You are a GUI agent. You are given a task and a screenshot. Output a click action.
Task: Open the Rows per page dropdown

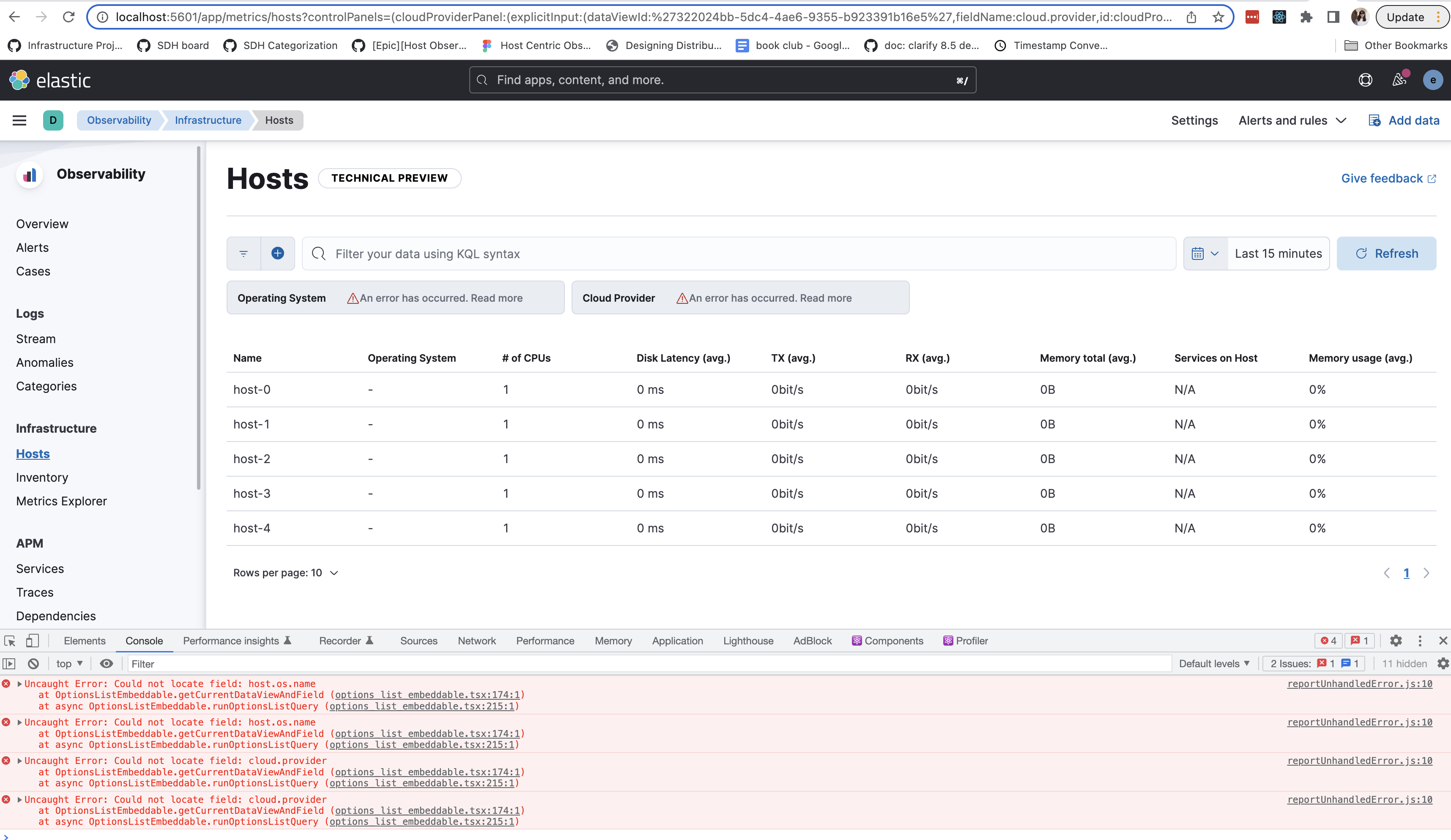pos(286,573)
